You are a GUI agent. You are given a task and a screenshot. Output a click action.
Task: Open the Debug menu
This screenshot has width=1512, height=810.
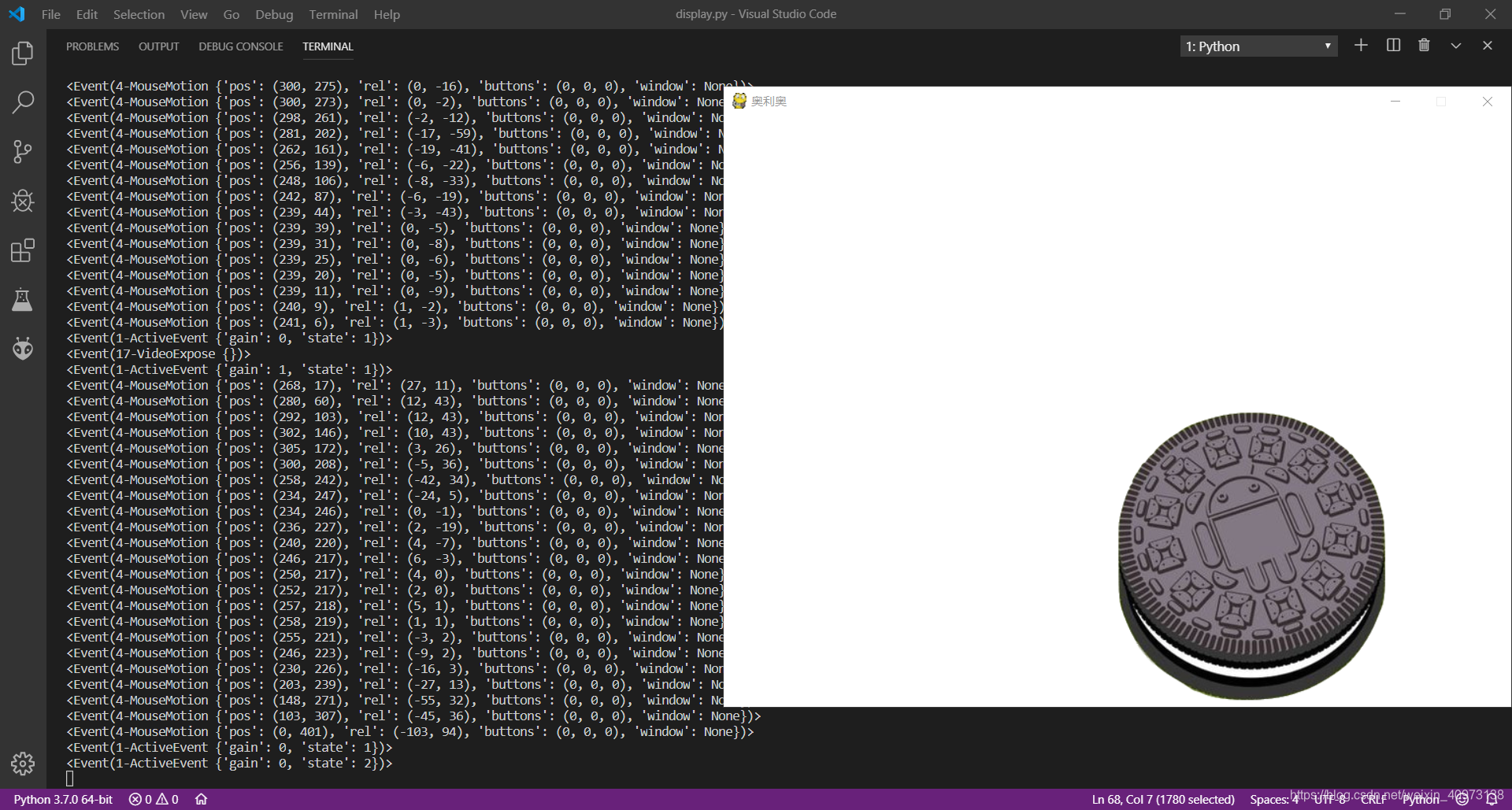(274, 14)
